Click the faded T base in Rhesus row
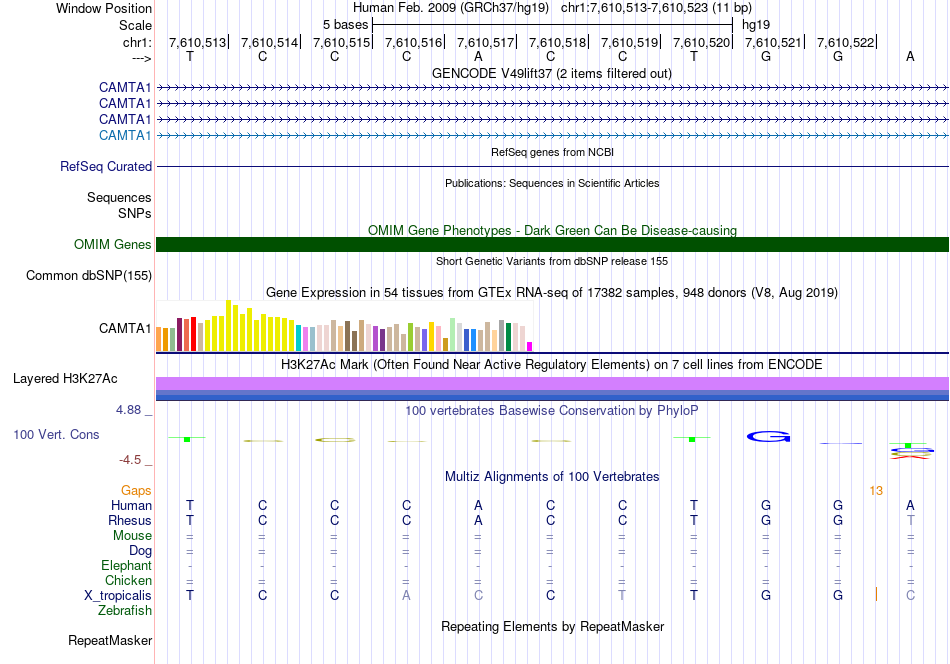Image resolution: width=950 pixels, height=664 pixels. coord(910,520)
